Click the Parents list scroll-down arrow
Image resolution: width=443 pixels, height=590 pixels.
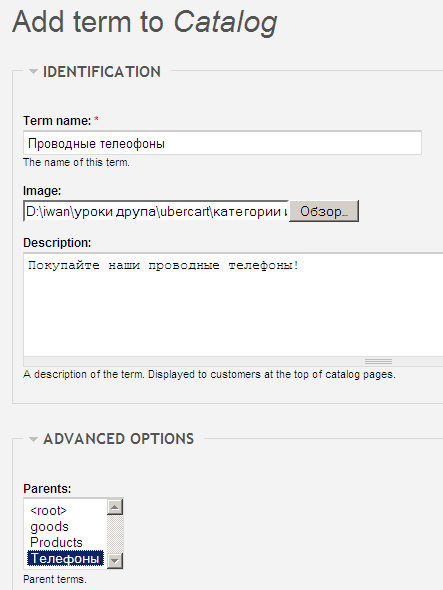[x=115, y=561]
